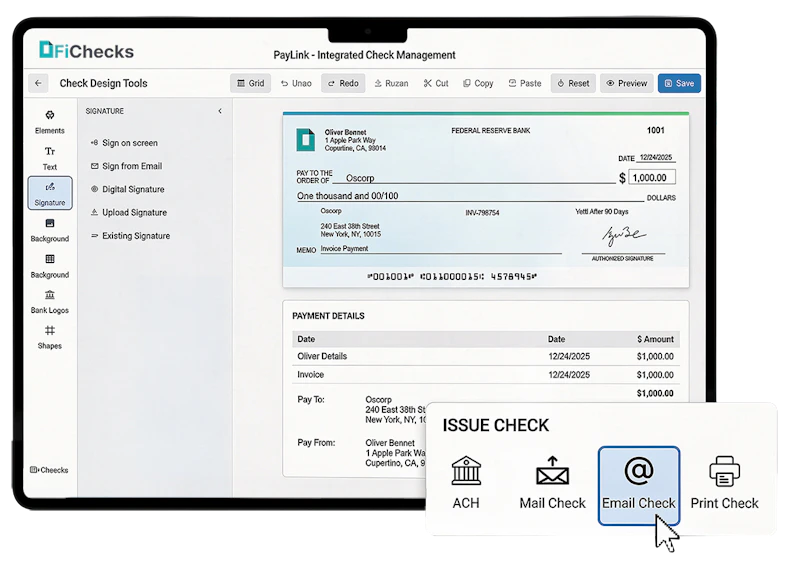Click the Checks logo at sidebar bottom
Screen dimensions: 800x567
point(49,470)
